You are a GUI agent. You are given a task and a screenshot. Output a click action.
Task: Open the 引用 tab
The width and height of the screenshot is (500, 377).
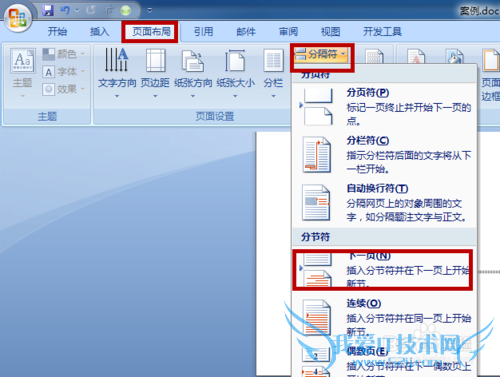tap(203, 32)
